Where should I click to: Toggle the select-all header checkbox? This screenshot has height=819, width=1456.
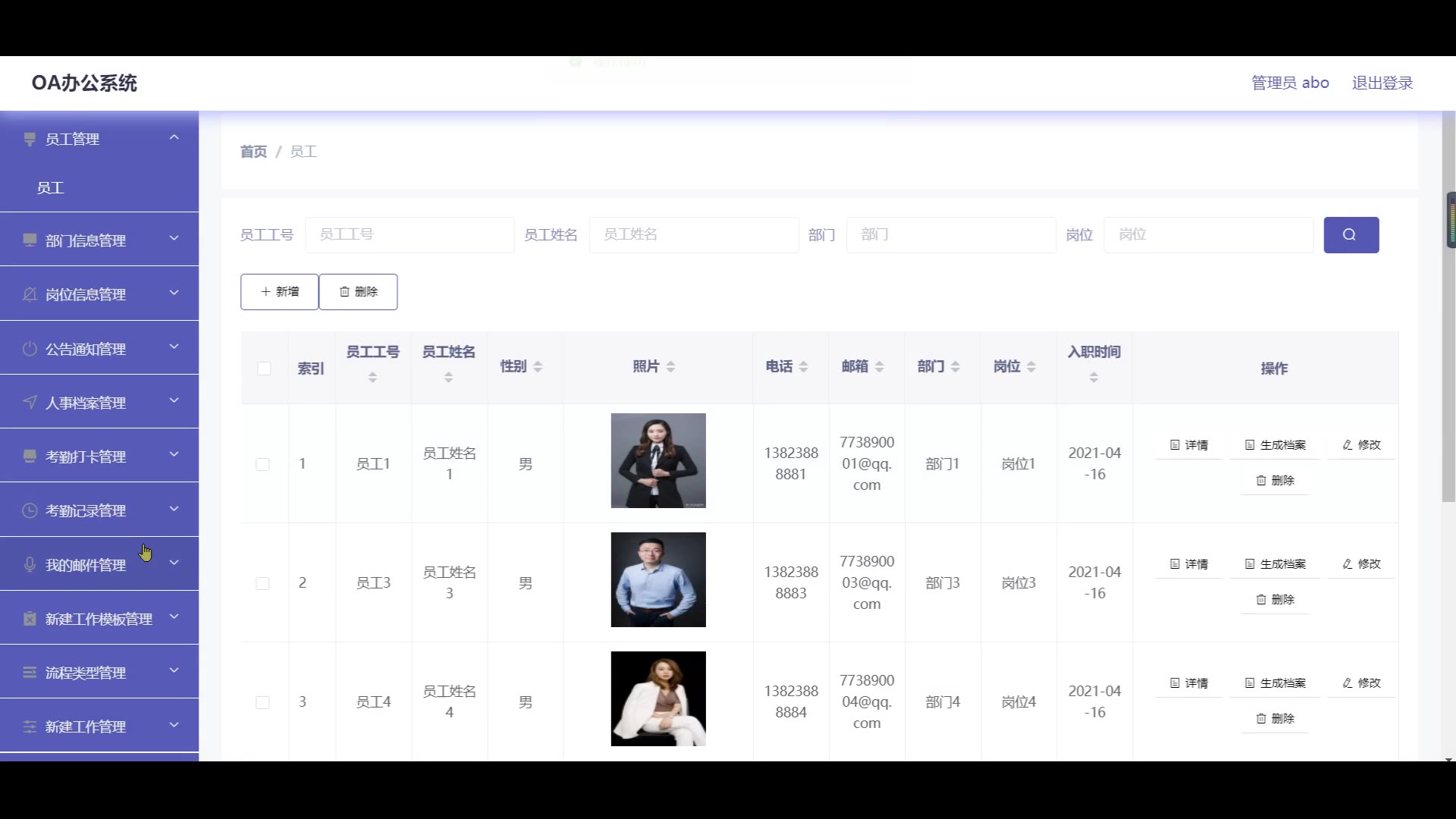click(264, 369)
